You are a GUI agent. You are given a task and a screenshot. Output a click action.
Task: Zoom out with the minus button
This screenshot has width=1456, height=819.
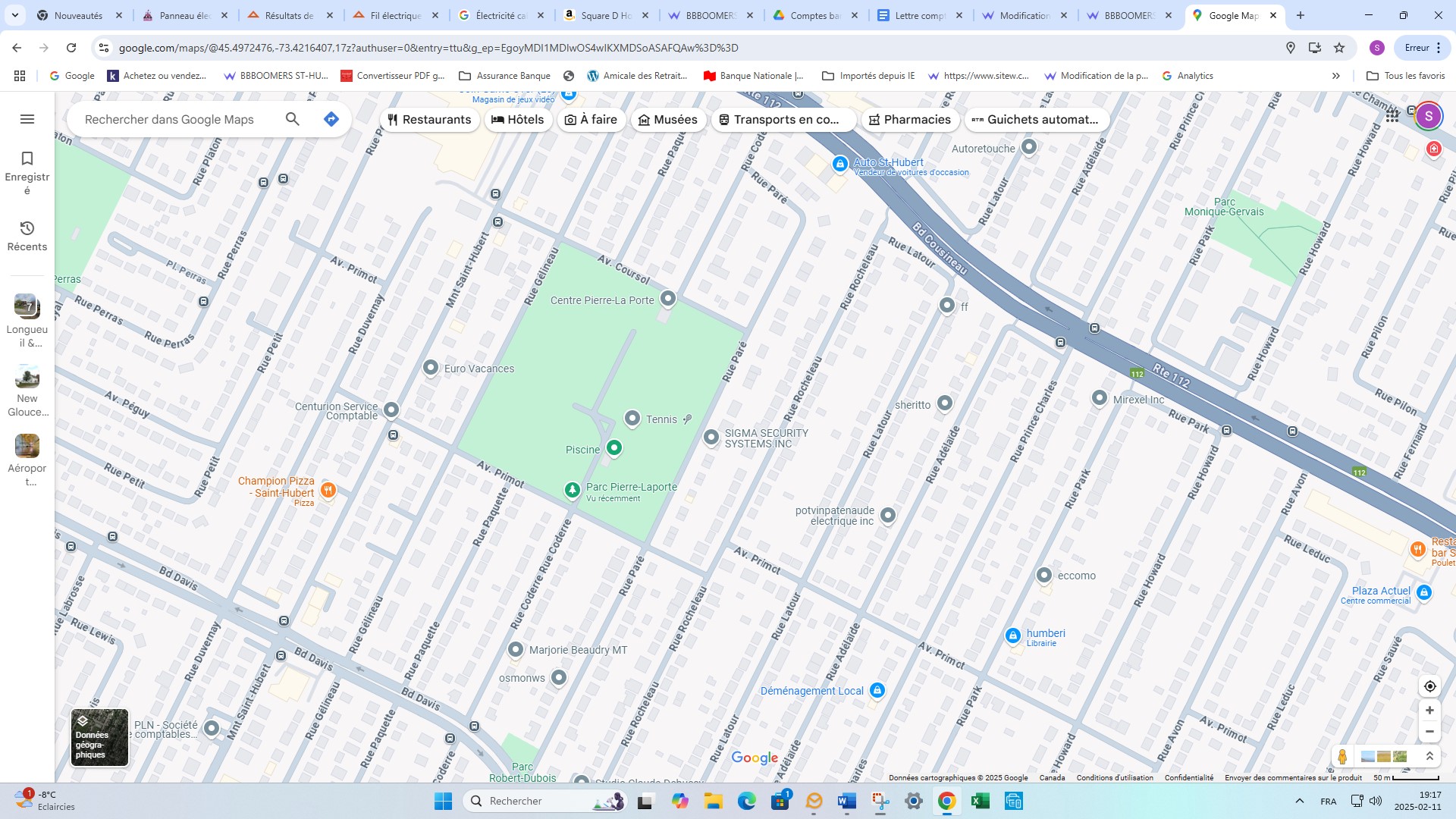(x=1429, y=732)
